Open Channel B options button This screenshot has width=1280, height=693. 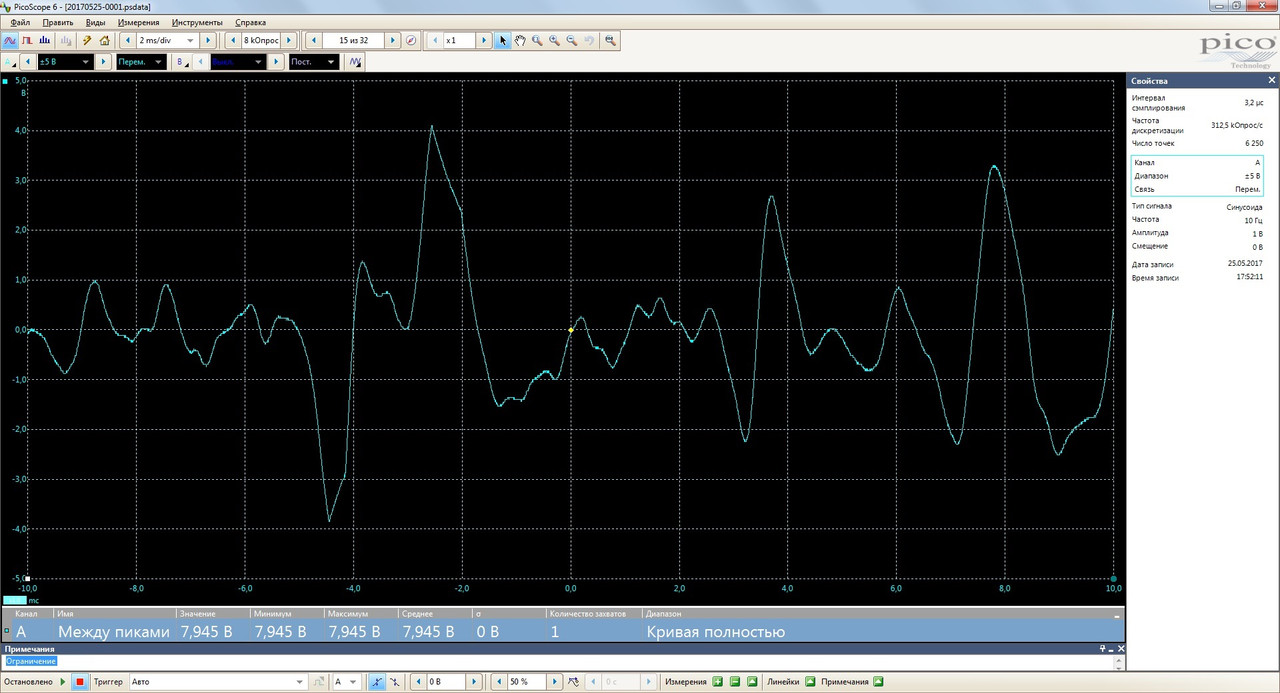(182, 61)
